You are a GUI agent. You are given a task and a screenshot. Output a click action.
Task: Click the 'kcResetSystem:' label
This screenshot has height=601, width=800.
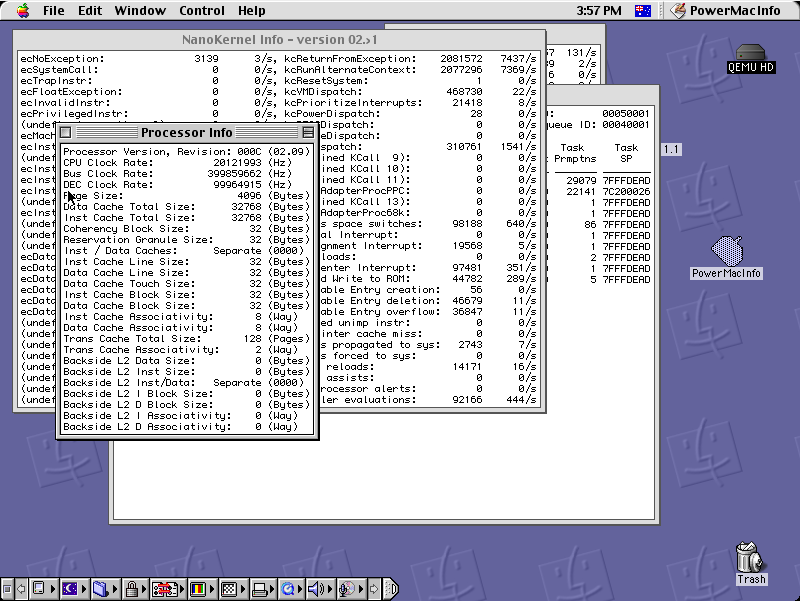click(x=326, y=81)
